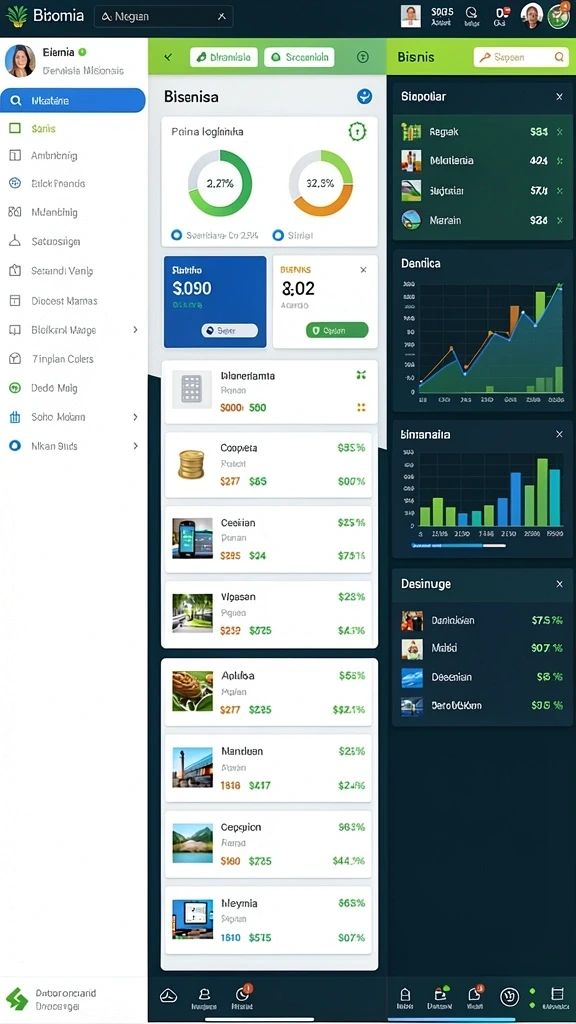The height and width of the screenshot is (1024, 576).
Task: Click user avatar in top right bar
Action: pos(532,16)
